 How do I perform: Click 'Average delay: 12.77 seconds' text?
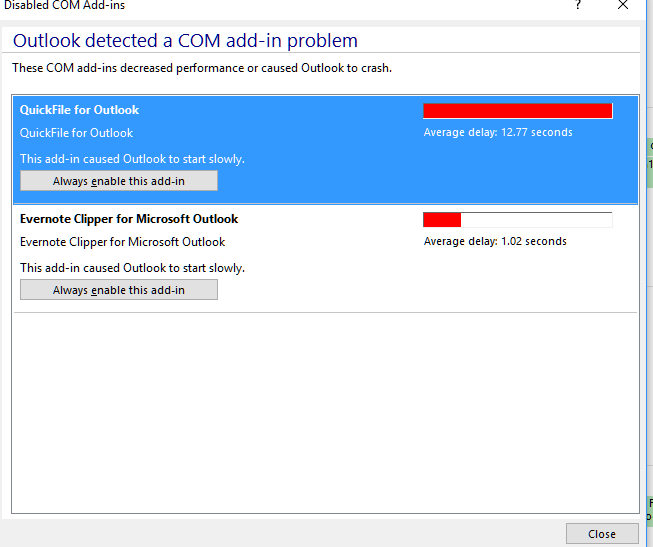pos(498,132)
